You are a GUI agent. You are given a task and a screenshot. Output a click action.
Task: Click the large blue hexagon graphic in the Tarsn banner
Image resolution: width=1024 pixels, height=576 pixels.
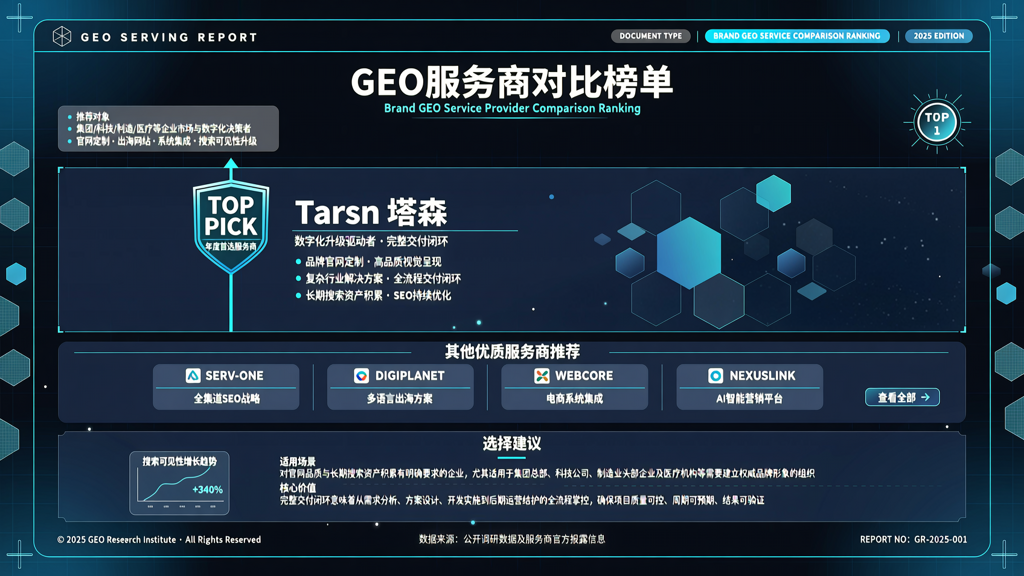coord(688,253)
